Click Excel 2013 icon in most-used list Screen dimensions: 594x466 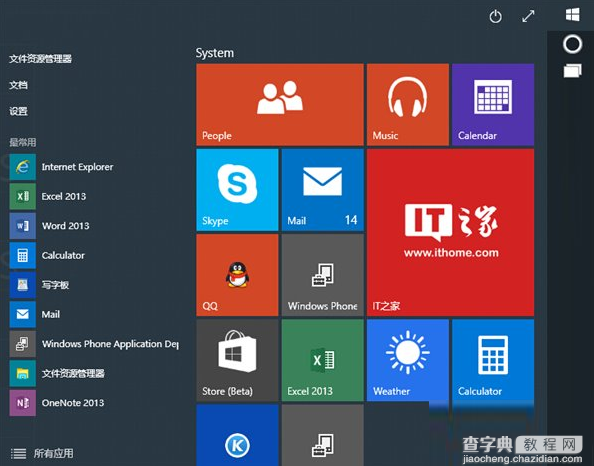[23, 196]
